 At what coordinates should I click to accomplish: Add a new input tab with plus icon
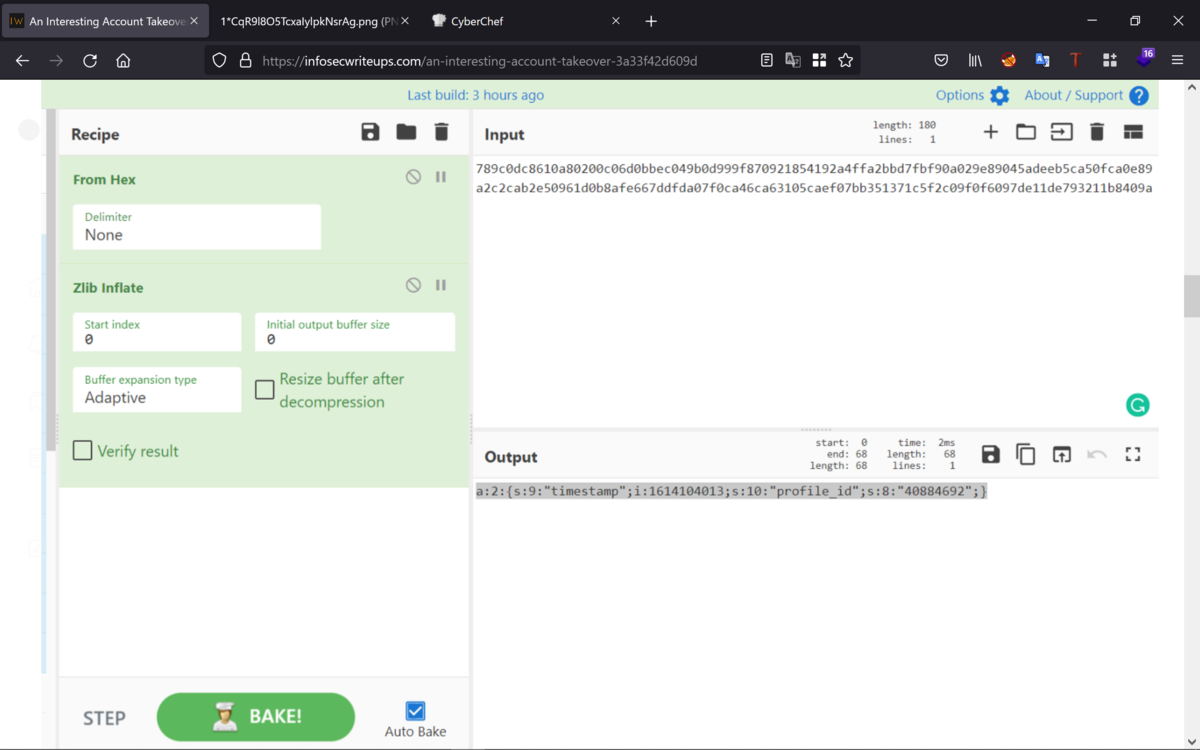pyautogui.click(x=990, y=132)
